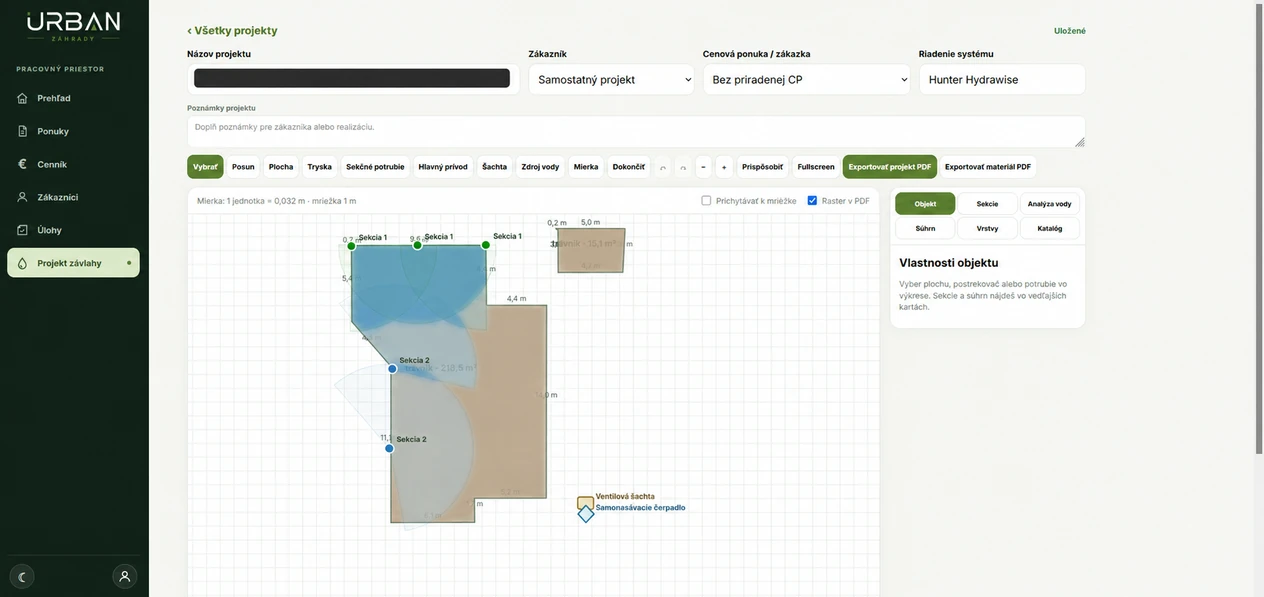Screen dimensions: 1264x597
Task: Open Úlohy in the sidebar
Action: 73,230
